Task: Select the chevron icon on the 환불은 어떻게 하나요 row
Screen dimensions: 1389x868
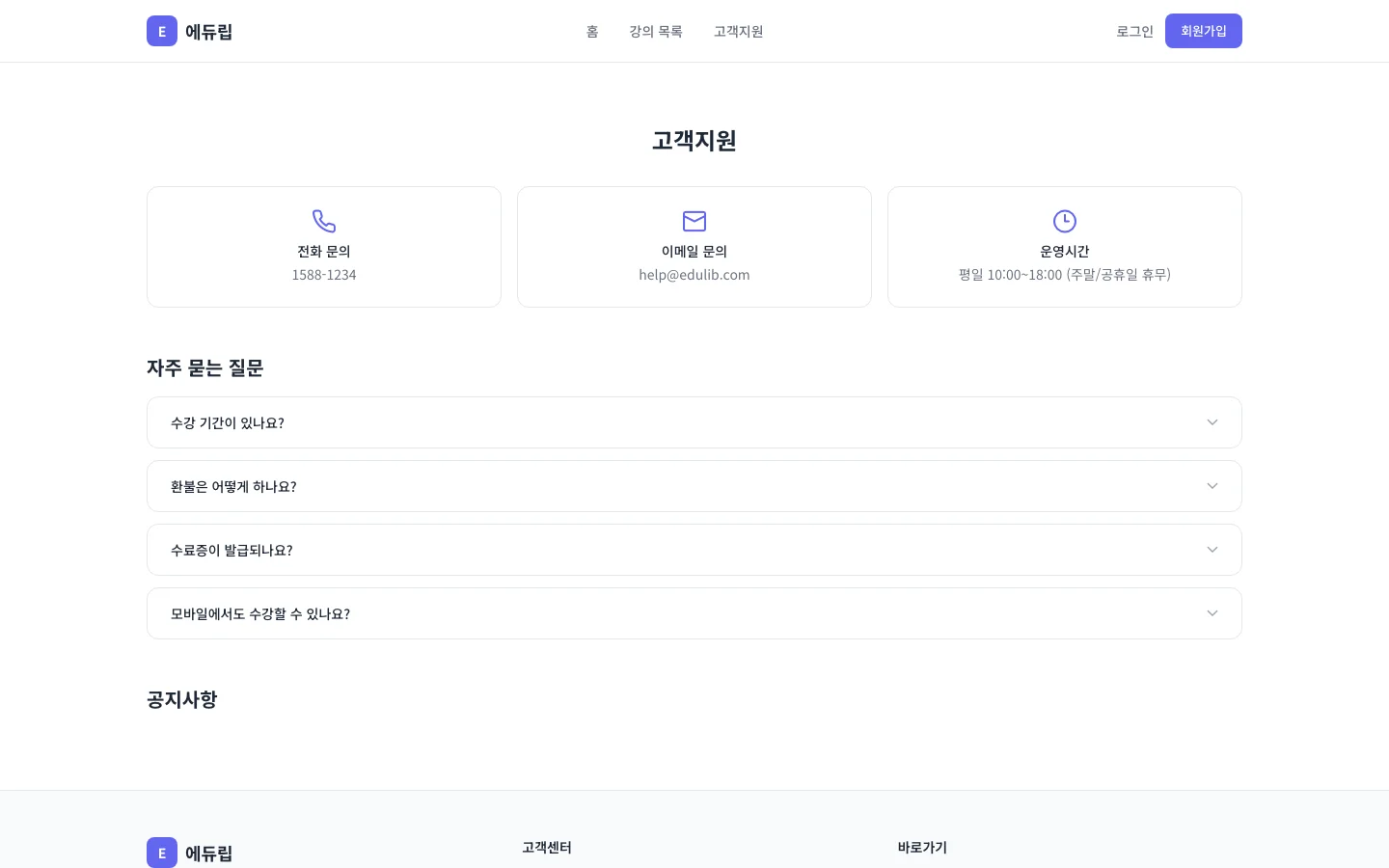Action: [x=1212, y=486]
